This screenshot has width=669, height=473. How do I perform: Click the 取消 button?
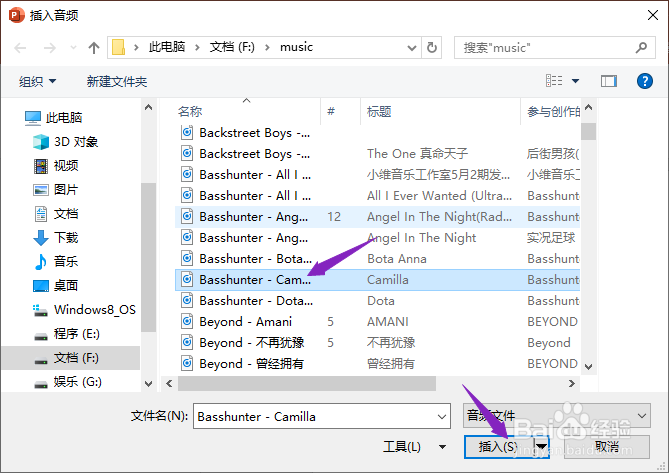coord(607,447)
